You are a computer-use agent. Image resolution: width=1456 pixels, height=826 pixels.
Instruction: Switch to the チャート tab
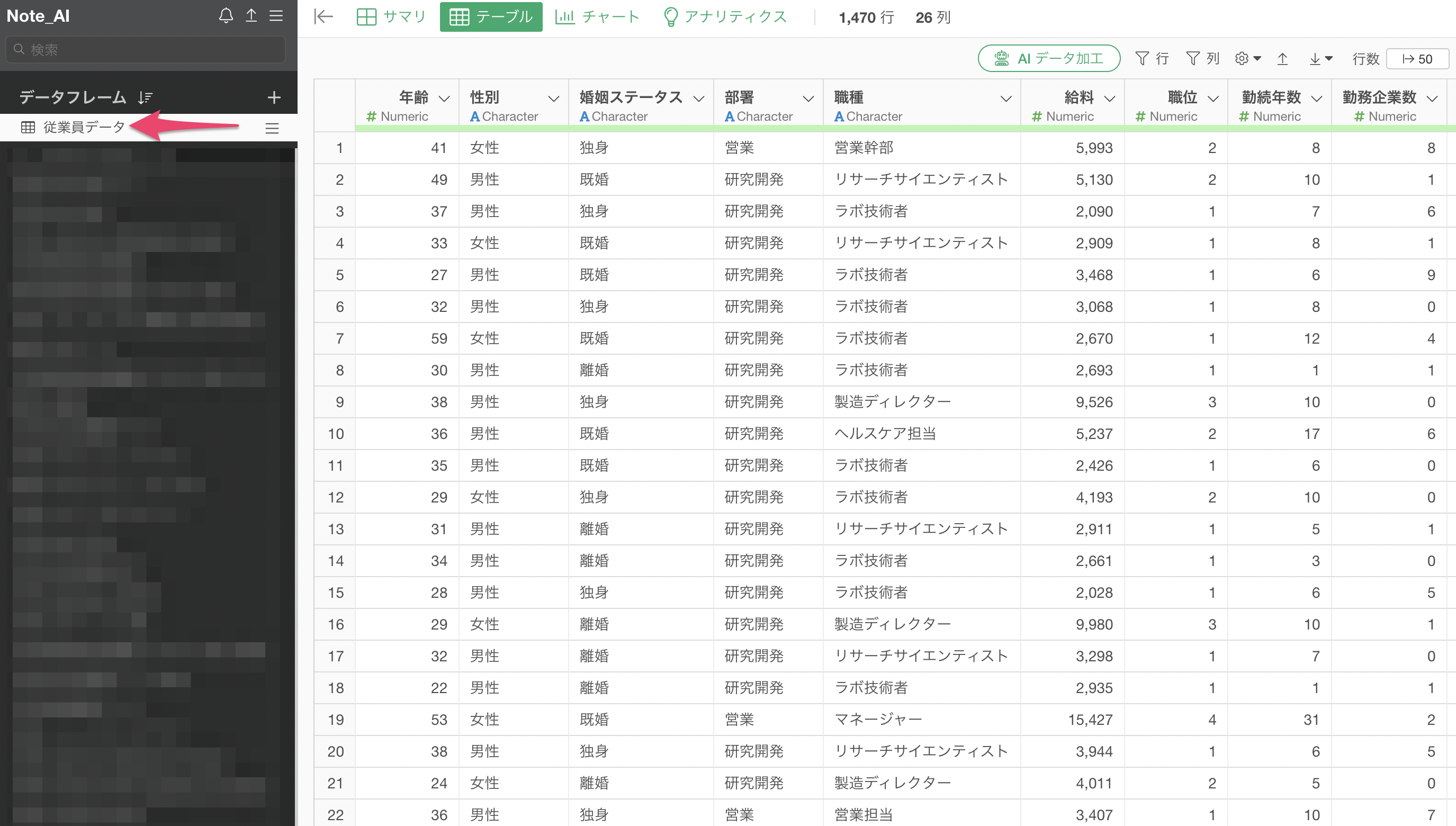click(x=597, y=17)
